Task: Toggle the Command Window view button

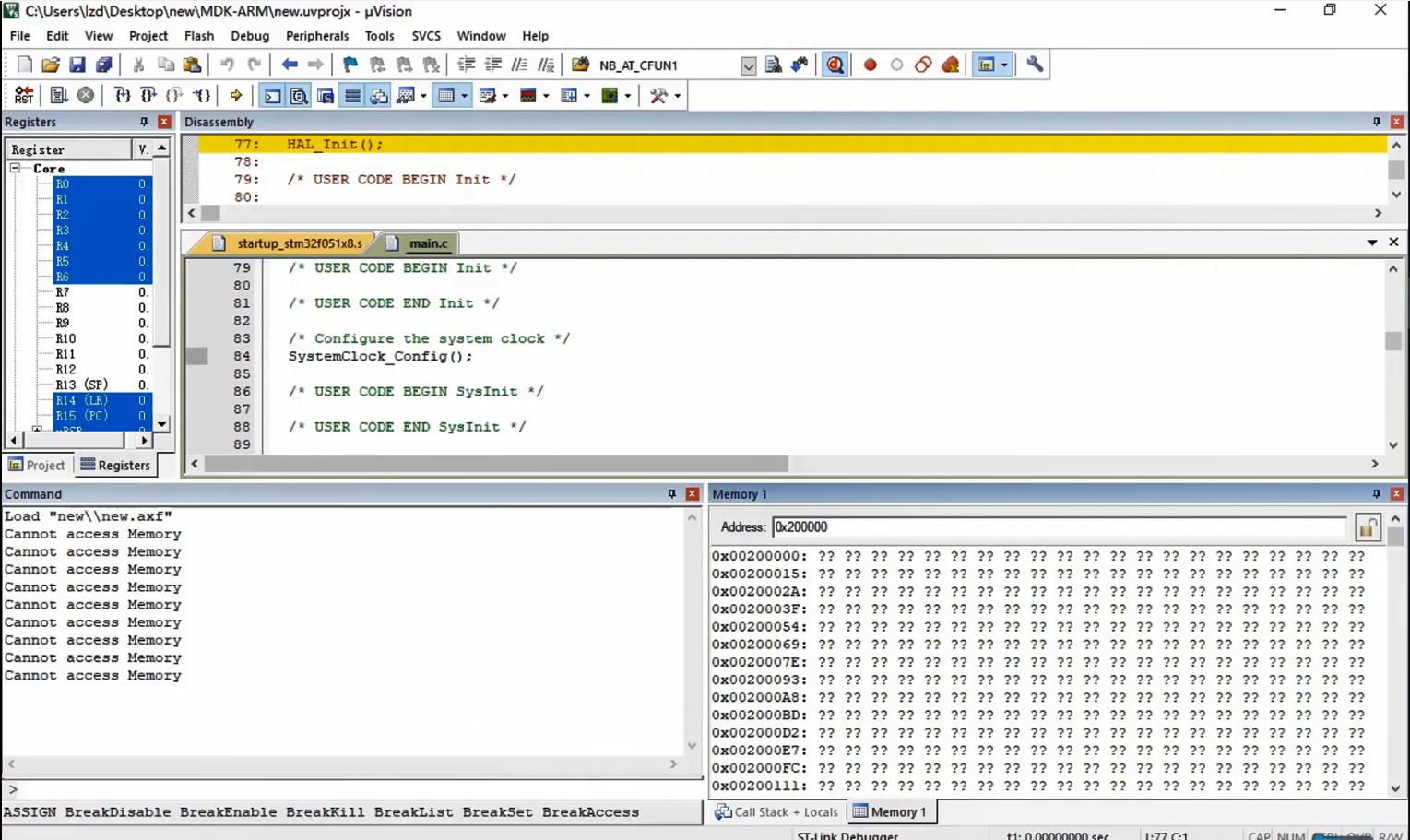Action: point(272,96)
